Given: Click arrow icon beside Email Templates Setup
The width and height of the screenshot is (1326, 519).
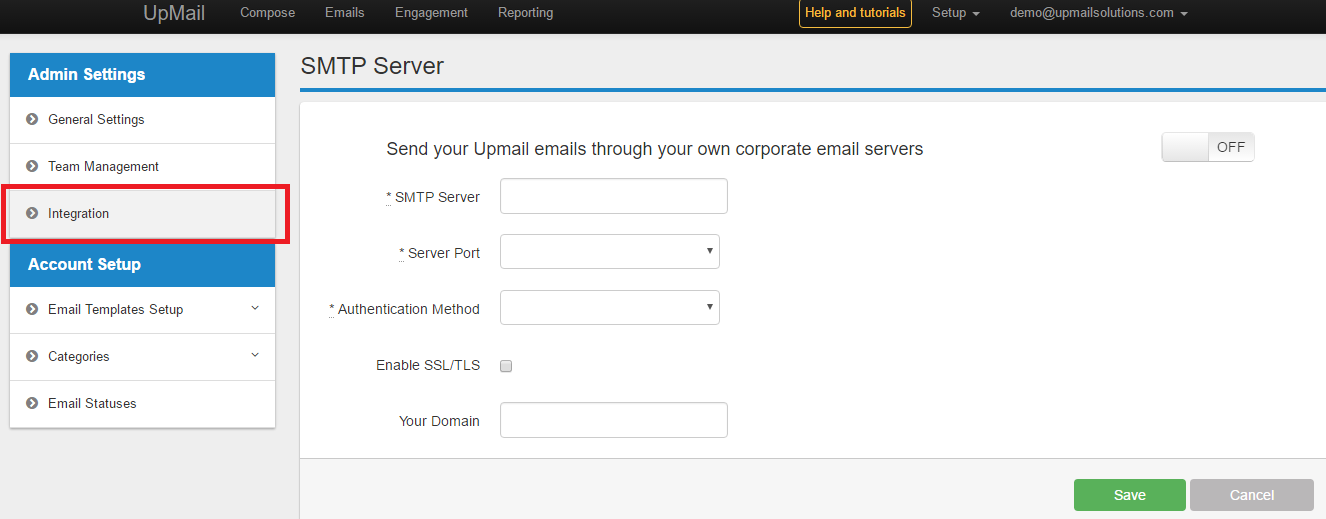Looking at the screenshot, I should [x=32, y=310].
